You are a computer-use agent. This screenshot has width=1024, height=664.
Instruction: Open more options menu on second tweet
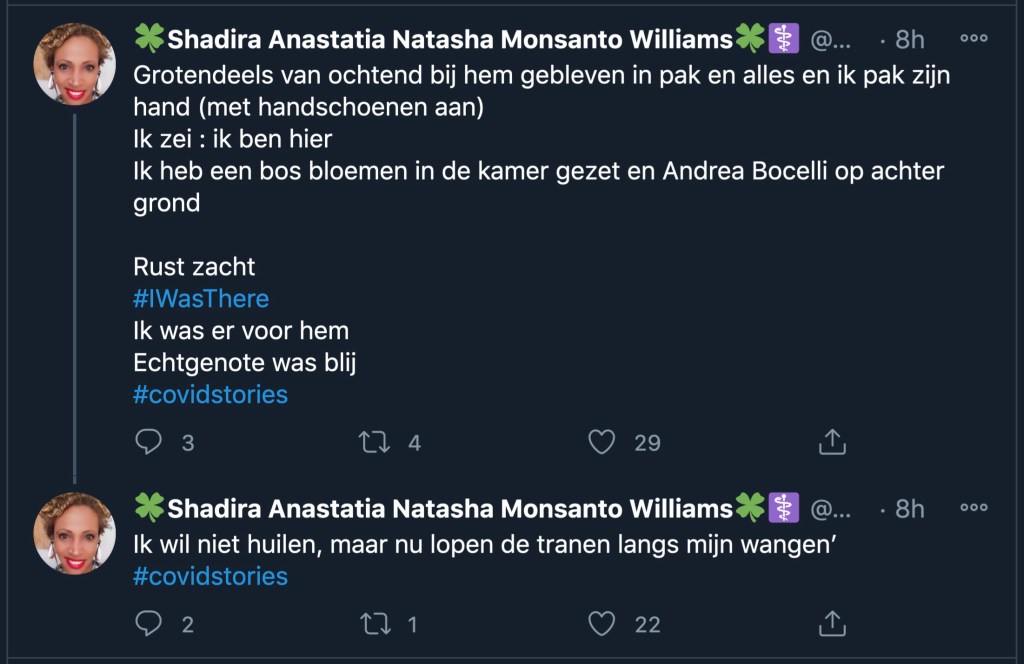click(x=973, y=508)
